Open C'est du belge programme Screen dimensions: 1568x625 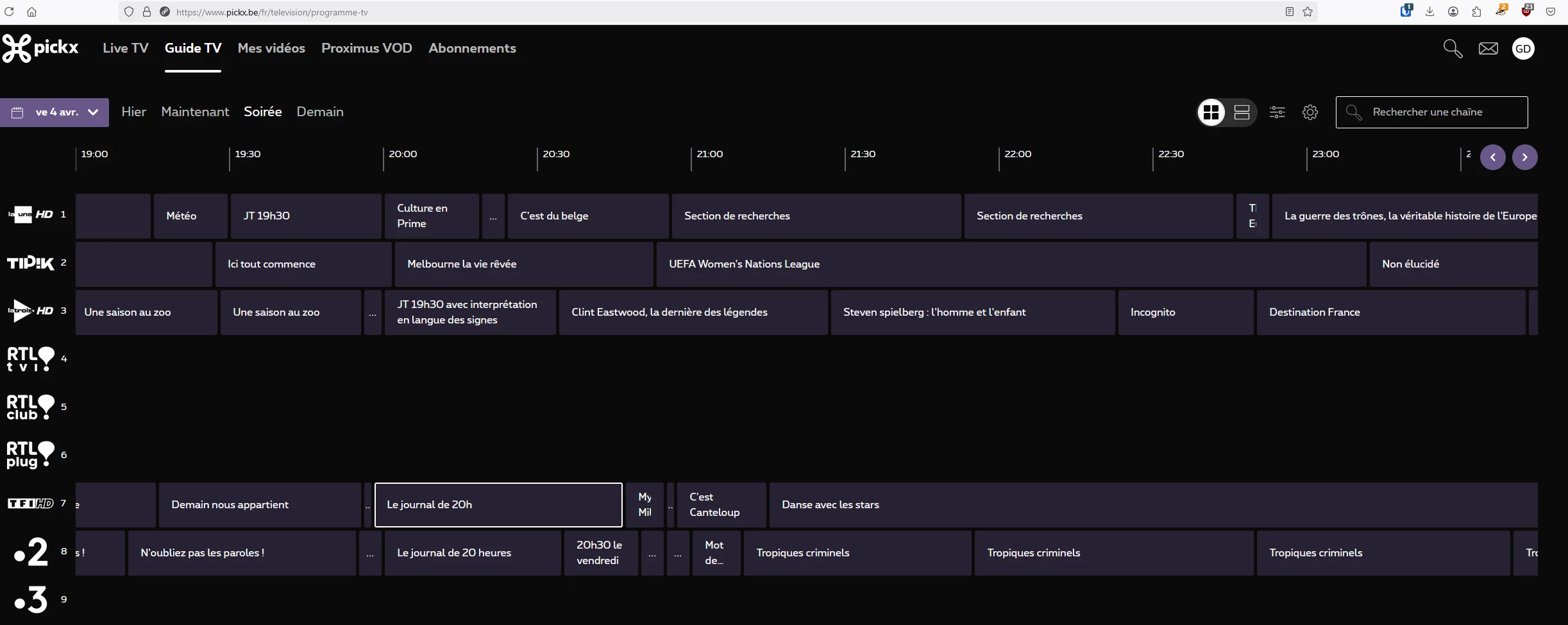point(588,216)
